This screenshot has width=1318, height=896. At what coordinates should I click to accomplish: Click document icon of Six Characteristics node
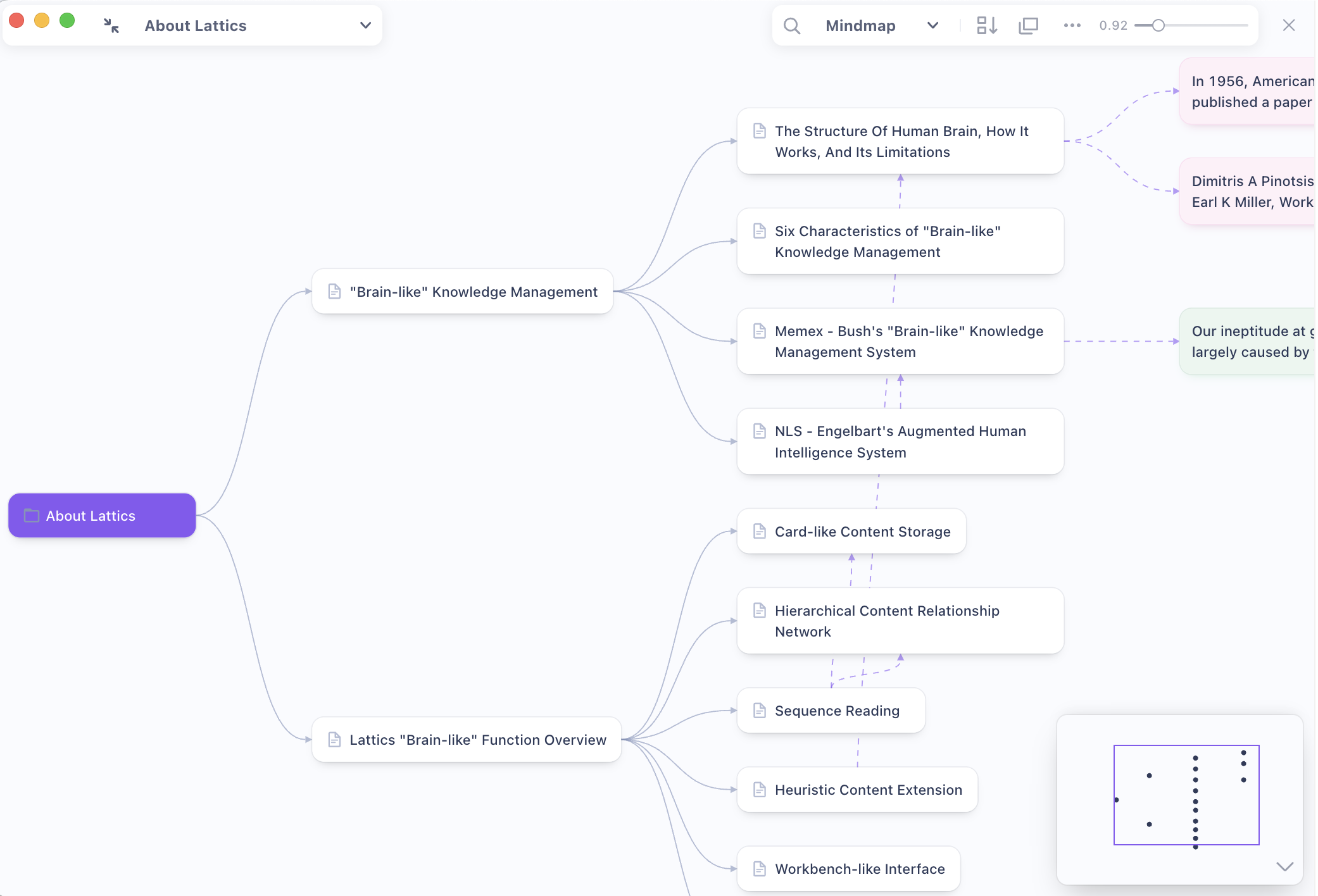760,231
